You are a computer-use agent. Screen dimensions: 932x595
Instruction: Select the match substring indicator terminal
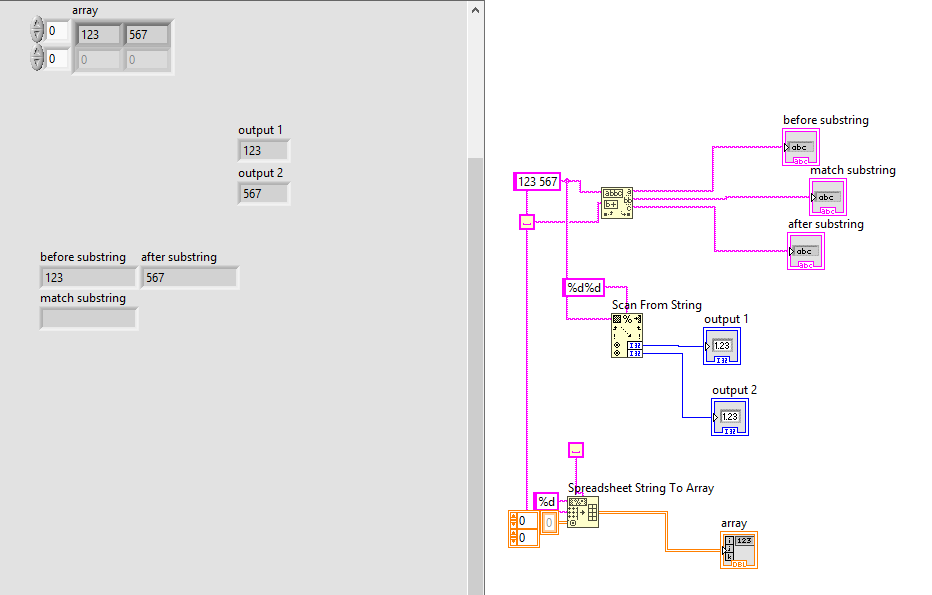(x=829, y=197)
